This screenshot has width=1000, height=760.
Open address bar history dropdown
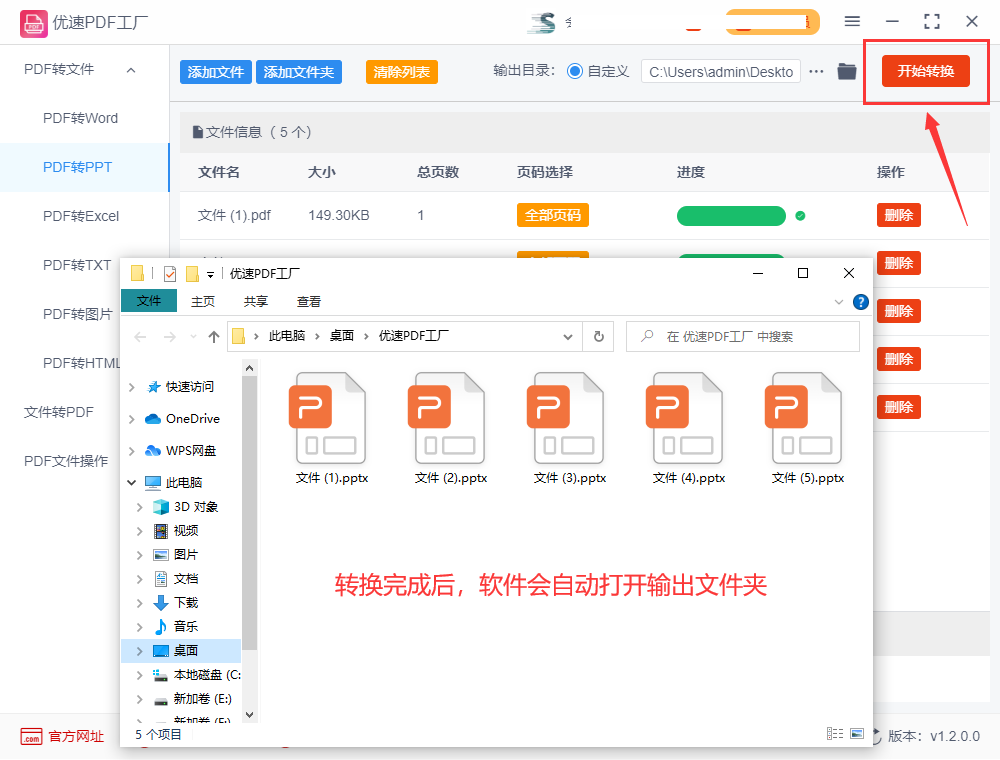568,337
